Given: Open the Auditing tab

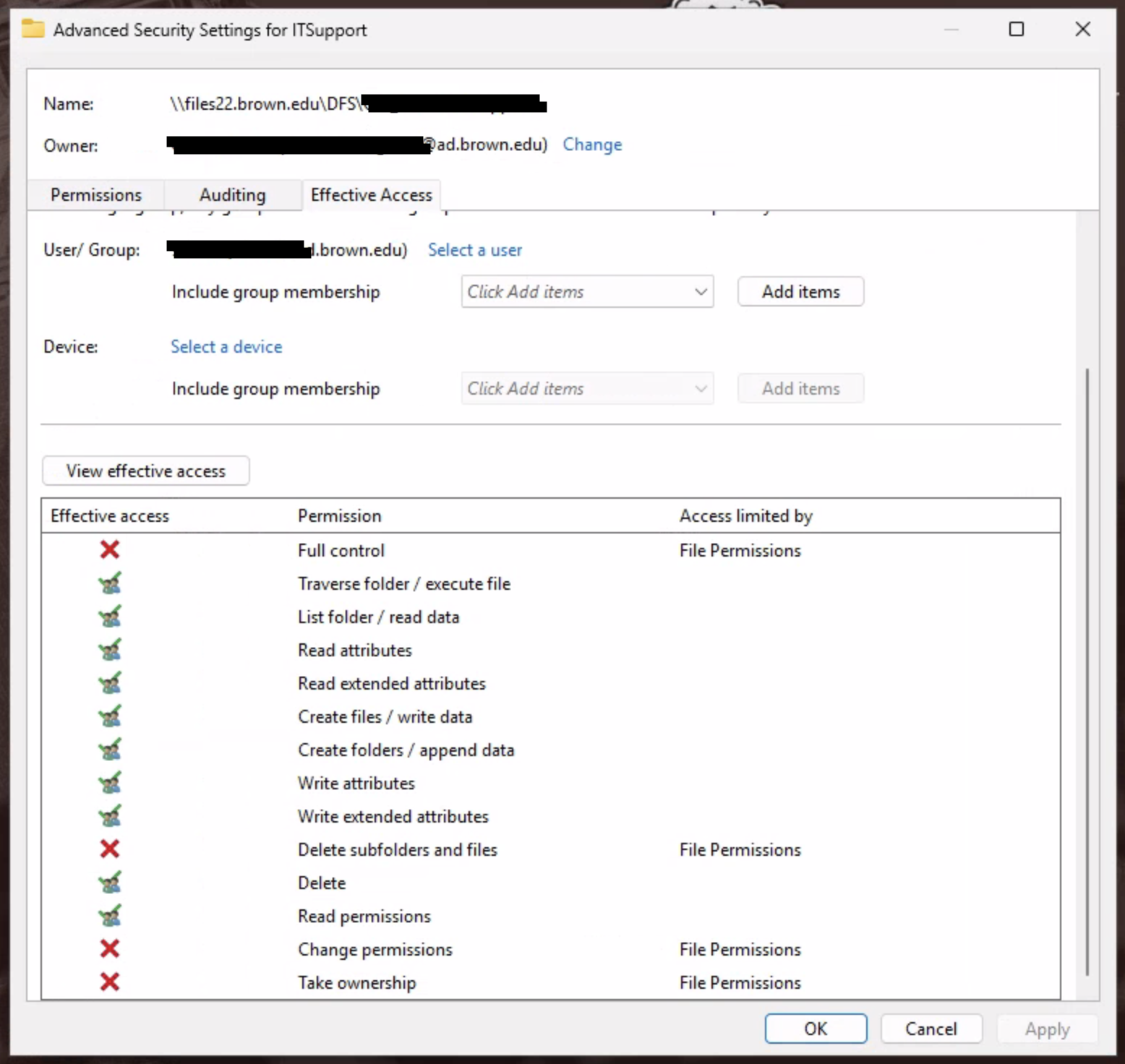Looking at the screenshot, I should click(x=232, y=195).
